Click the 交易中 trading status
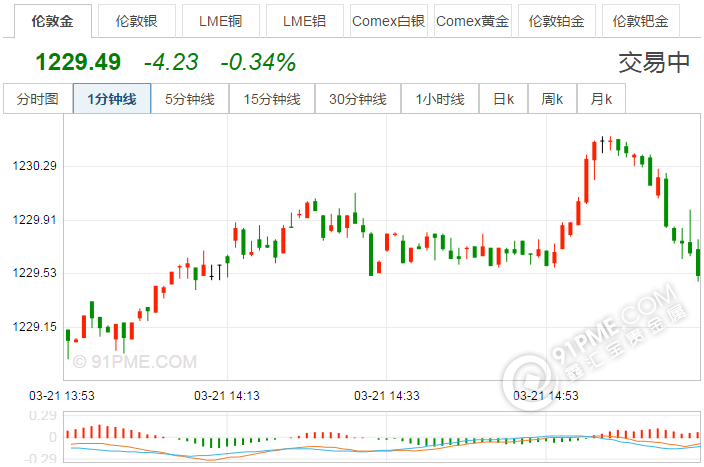The image size is (704, 467). coord(654,62)
